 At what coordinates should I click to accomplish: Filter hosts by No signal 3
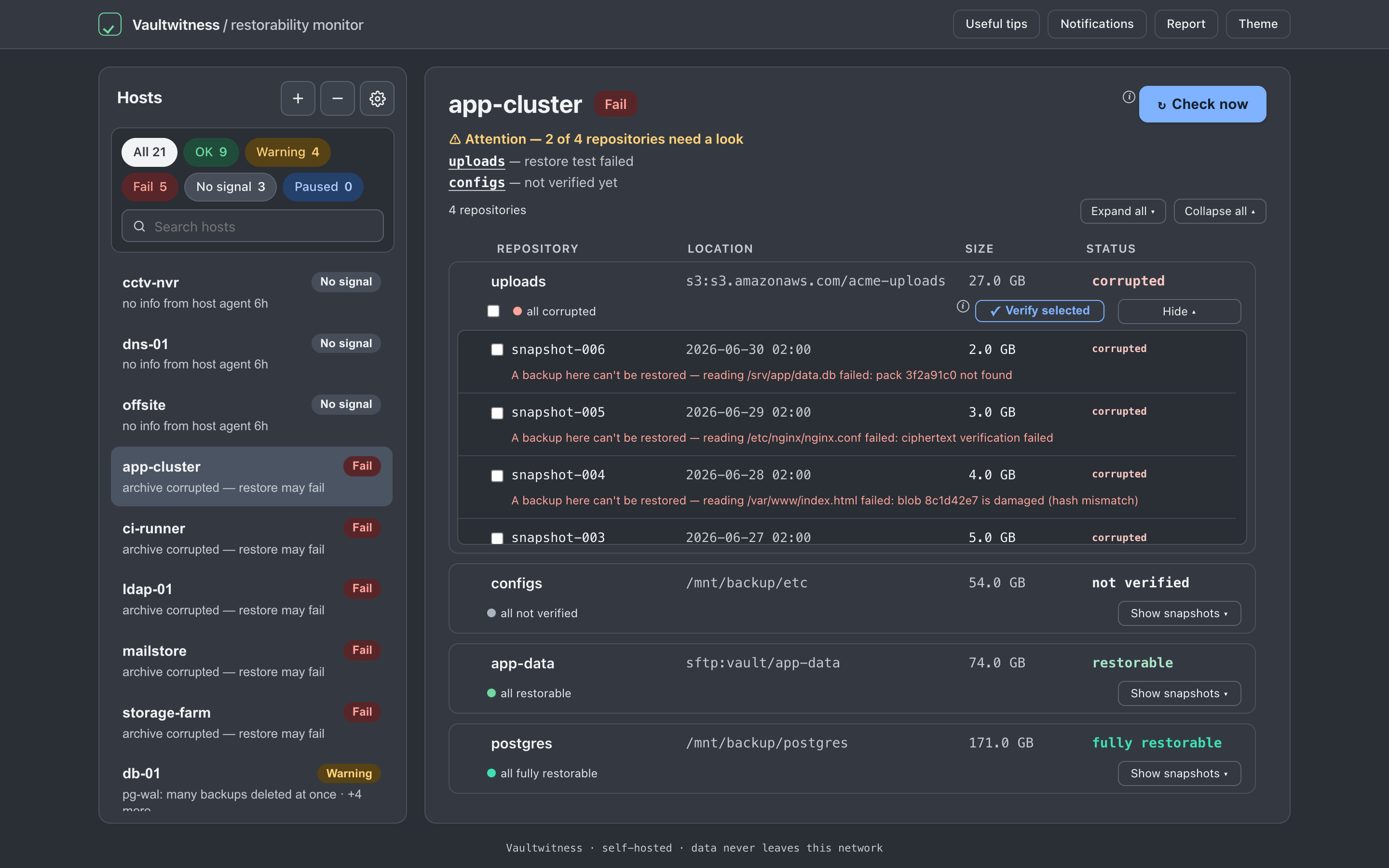[x=230, y=187]
